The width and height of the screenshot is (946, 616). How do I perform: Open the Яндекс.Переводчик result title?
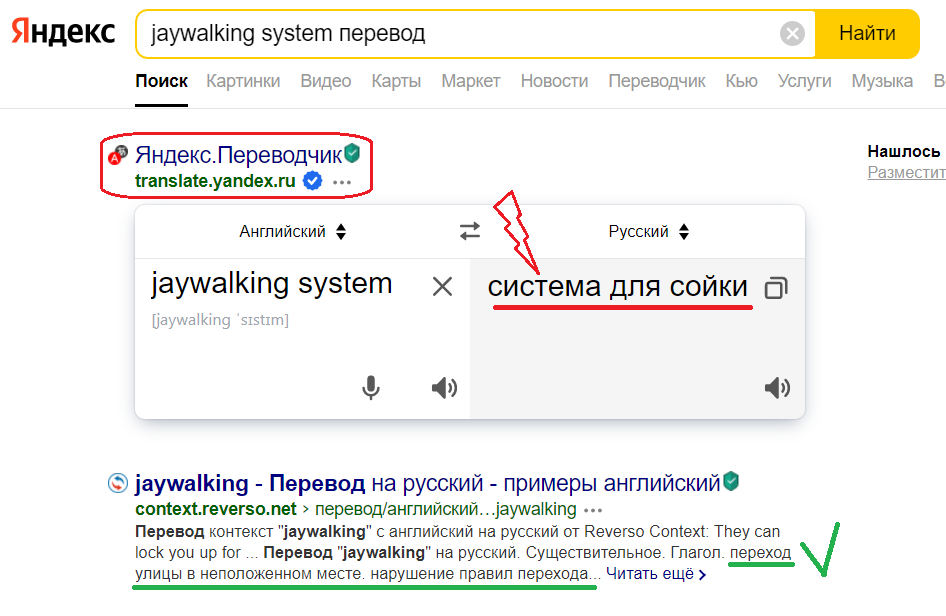pos(238,155)
